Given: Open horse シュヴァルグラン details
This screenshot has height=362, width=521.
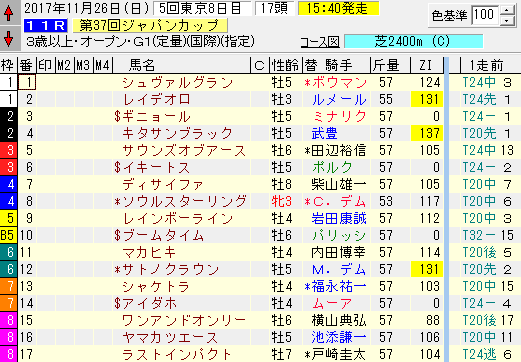Looking at the screenshot, I should pos(177,83).
